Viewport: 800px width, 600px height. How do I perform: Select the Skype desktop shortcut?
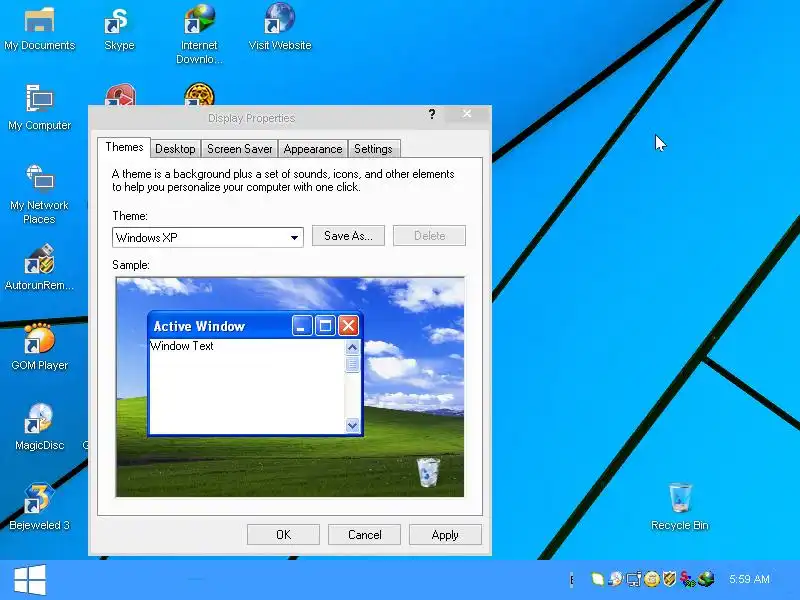119,29
